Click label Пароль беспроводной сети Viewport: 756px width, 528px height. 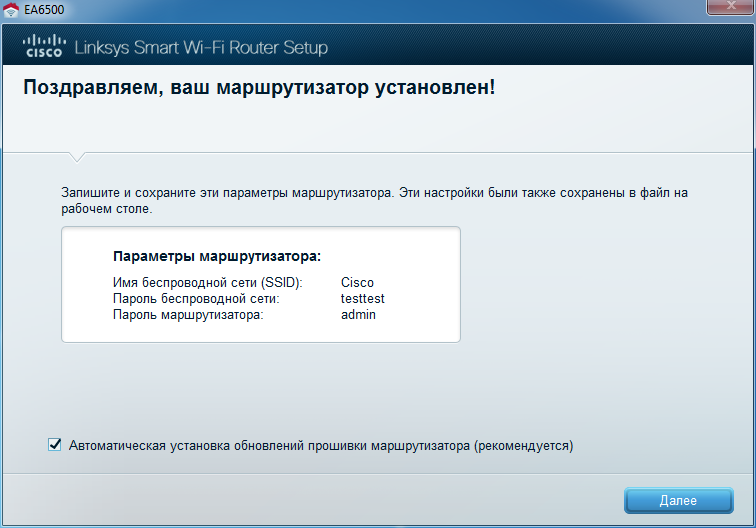196,299
